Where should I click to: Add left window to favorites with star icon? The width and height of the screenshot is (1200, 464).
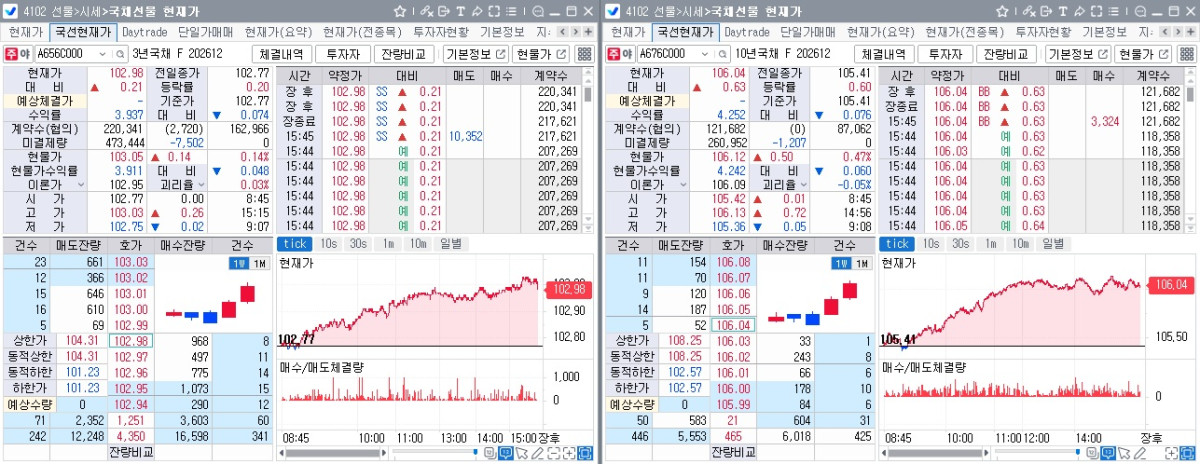(x=400, y=11)
